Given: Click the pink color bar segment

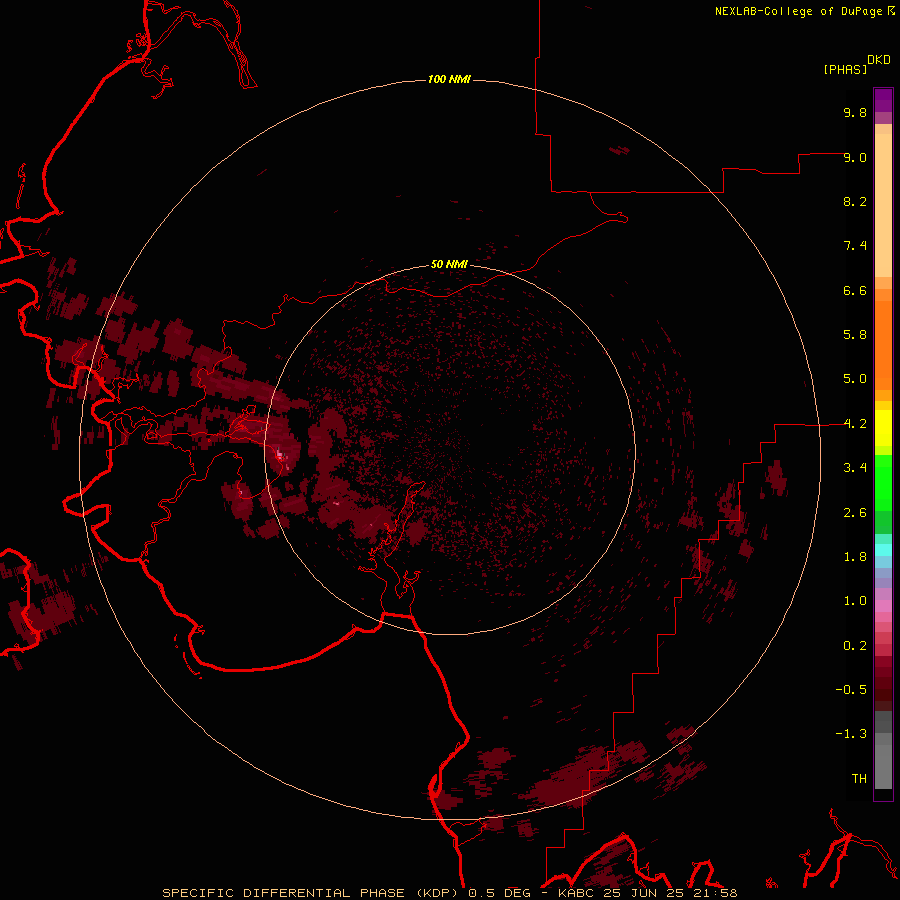Looking at the screenshot, I should pyautogui.click(x=883, y=606).
